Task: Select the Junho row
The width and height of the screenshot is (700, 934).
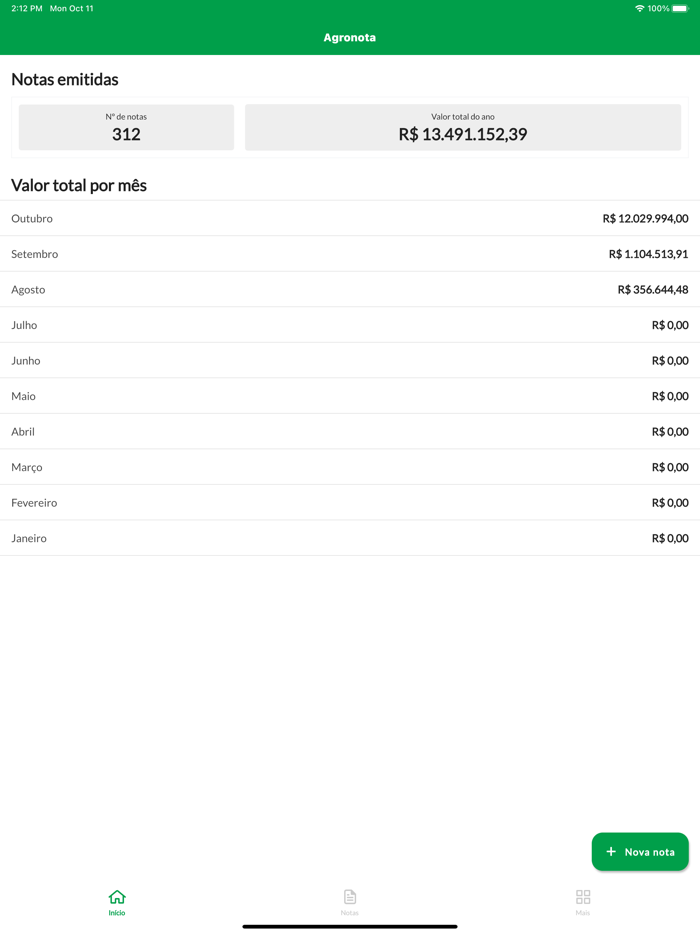Action: point(350,361)
